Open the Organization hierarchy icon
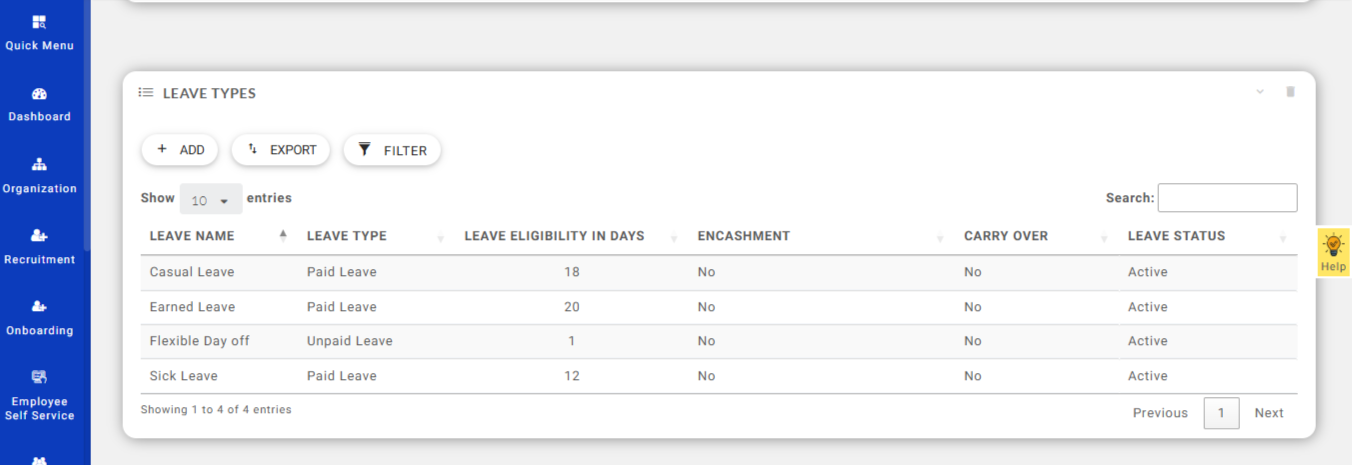 (x=39, y=165)
